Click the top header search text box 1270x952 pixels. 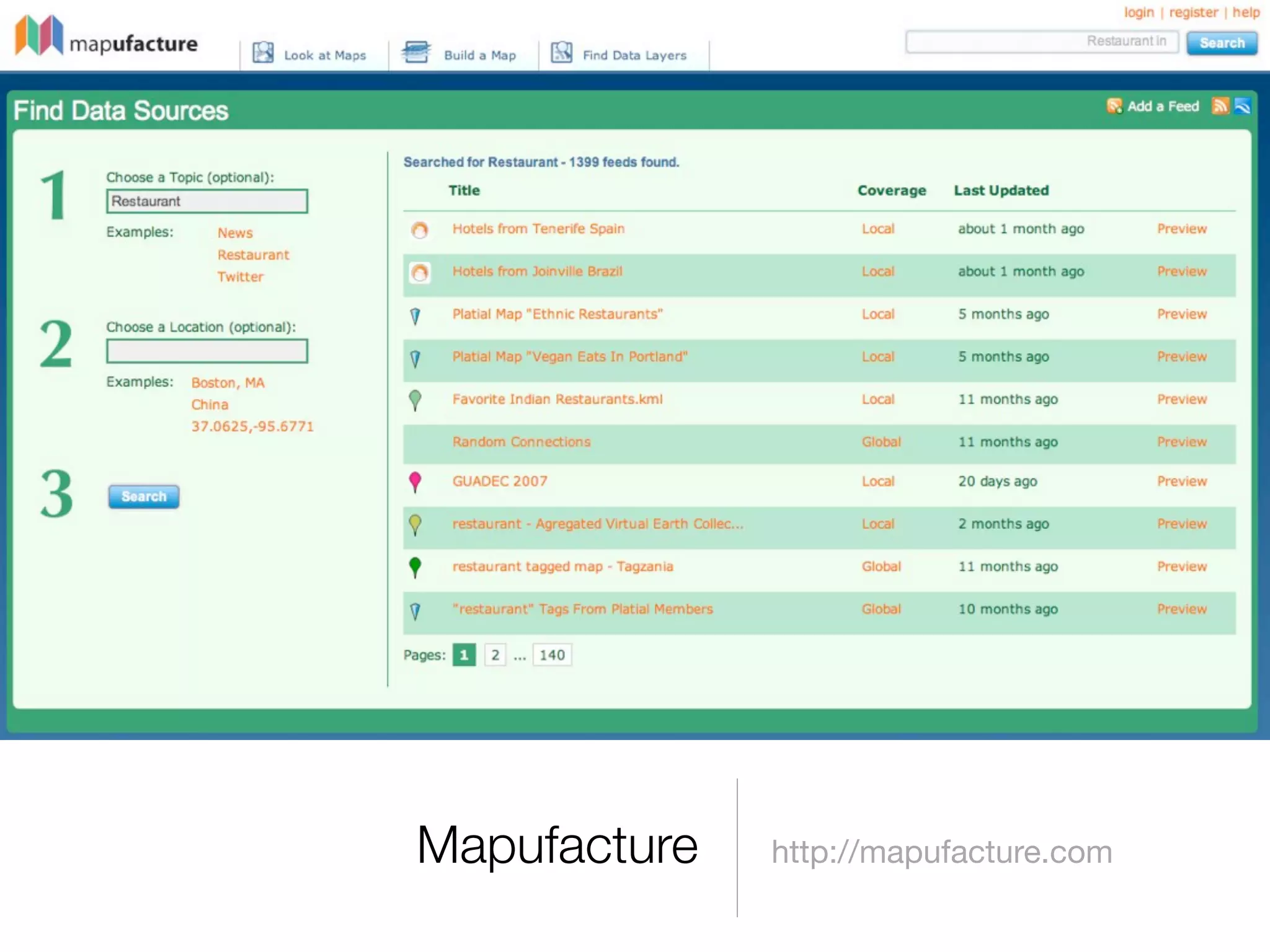pos(1041,42)
